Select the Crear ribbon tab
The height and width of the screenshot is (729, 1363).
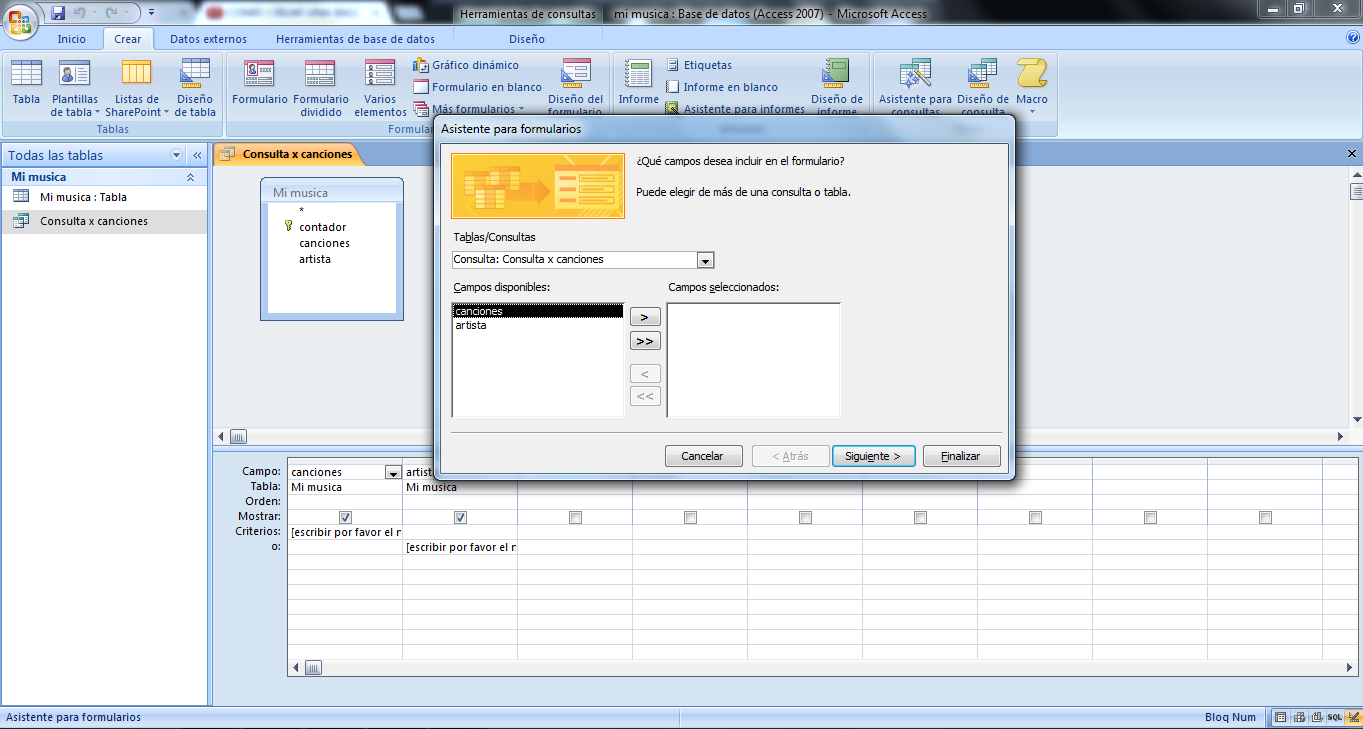coord(128,39)
